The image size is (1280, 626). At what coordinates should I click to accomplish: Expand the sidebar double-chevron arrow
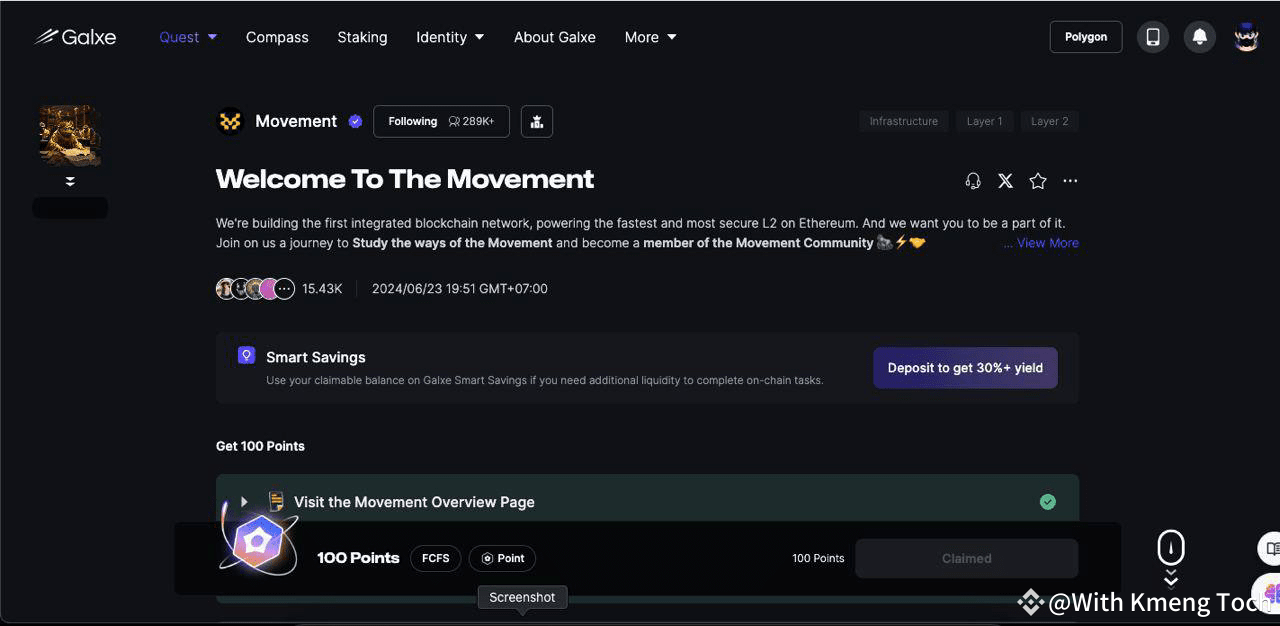pyautogui.click(x=70, y=181)
